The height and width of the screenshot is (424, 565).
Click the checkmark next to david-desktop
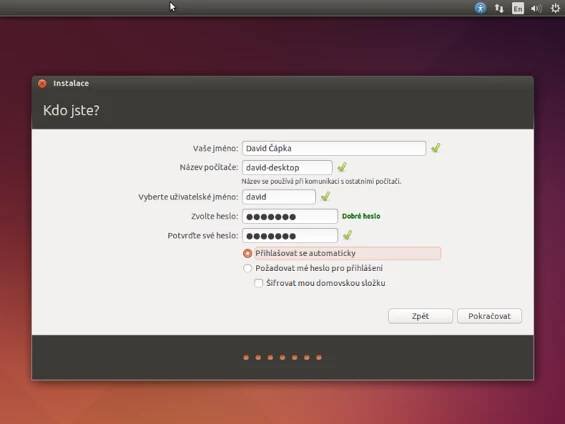click(x=342, y=167)
